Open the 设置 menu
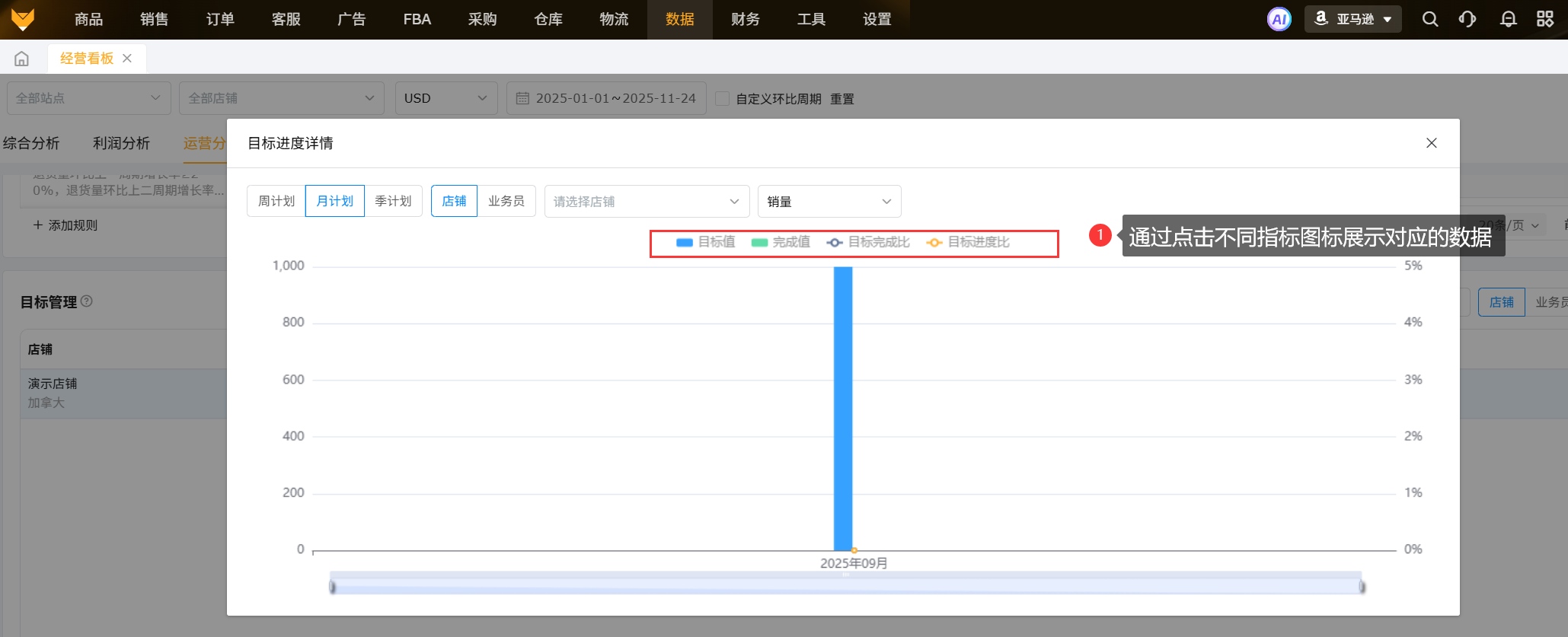 click(877, 19)
